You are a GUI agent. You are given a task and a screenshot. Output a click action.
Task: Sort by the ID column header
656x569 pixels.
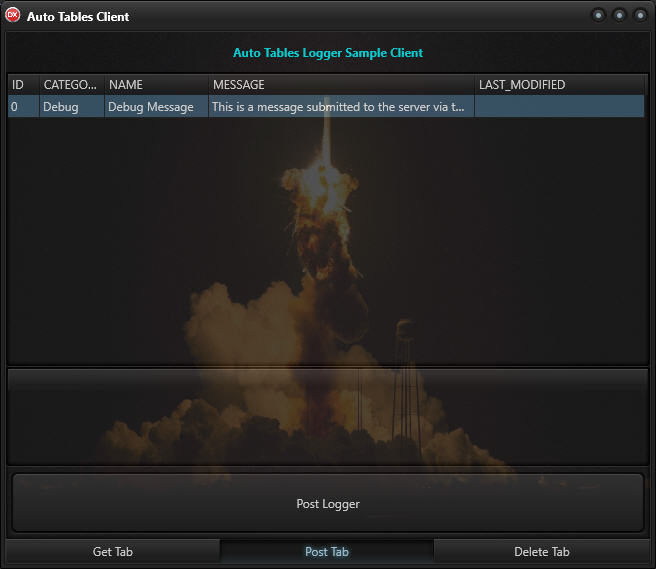(23, 85)
